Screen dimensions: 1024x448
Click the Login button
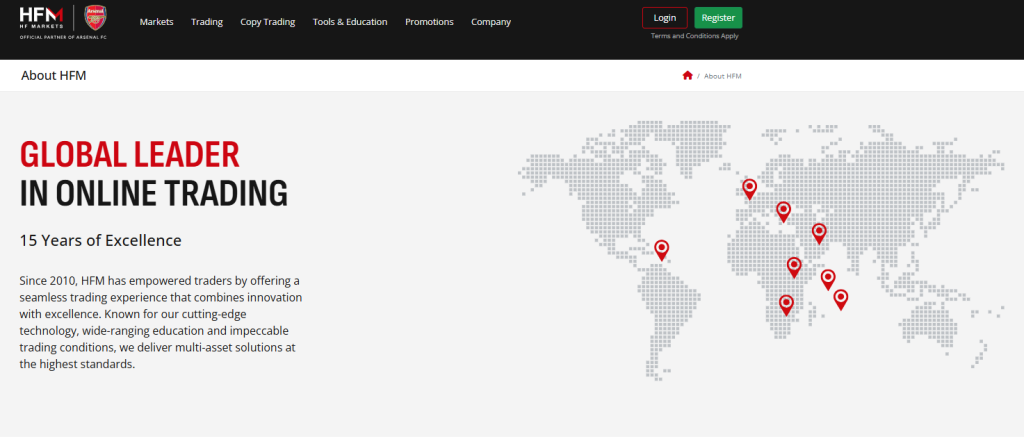665,18
